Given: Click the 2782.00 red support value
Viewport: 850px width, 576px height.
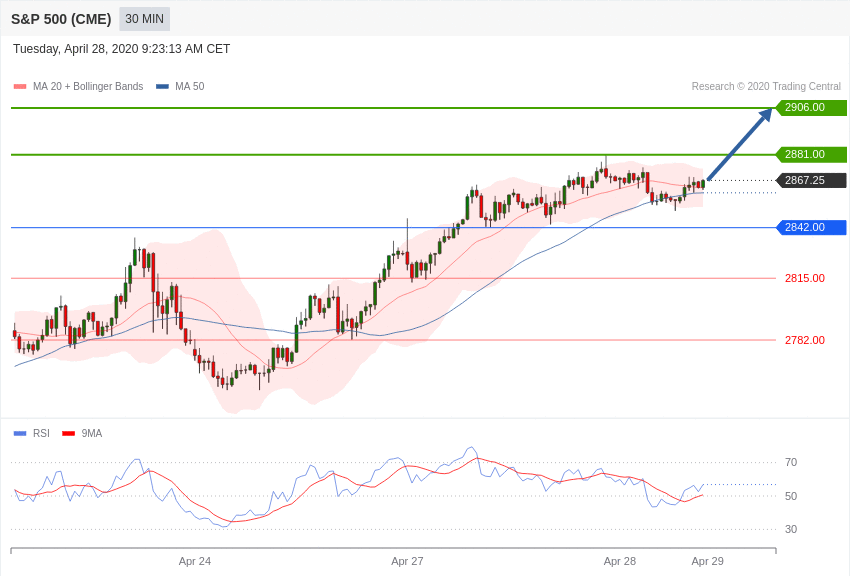Looking at the screenshot, I should pyautogui.click(x=804, y=340).
